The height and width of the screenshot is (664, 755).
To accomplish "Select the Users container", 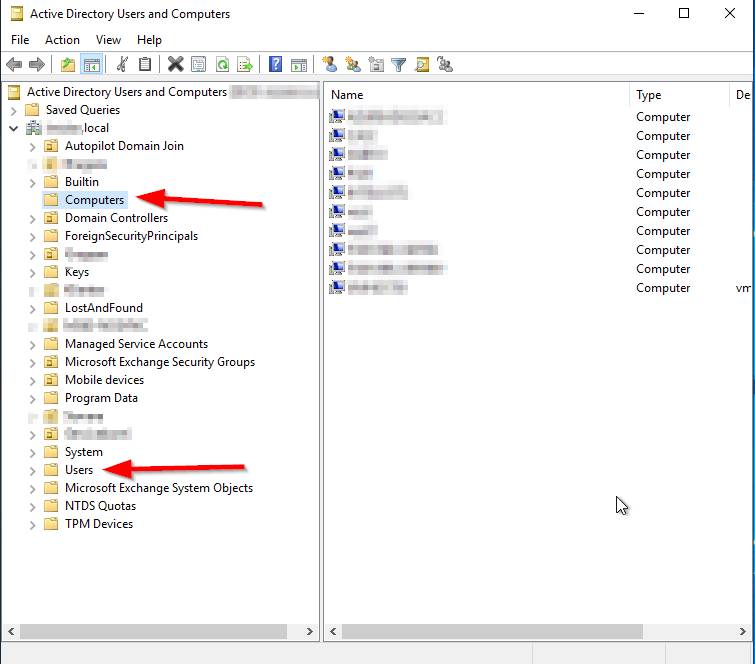I will (79, 470).
